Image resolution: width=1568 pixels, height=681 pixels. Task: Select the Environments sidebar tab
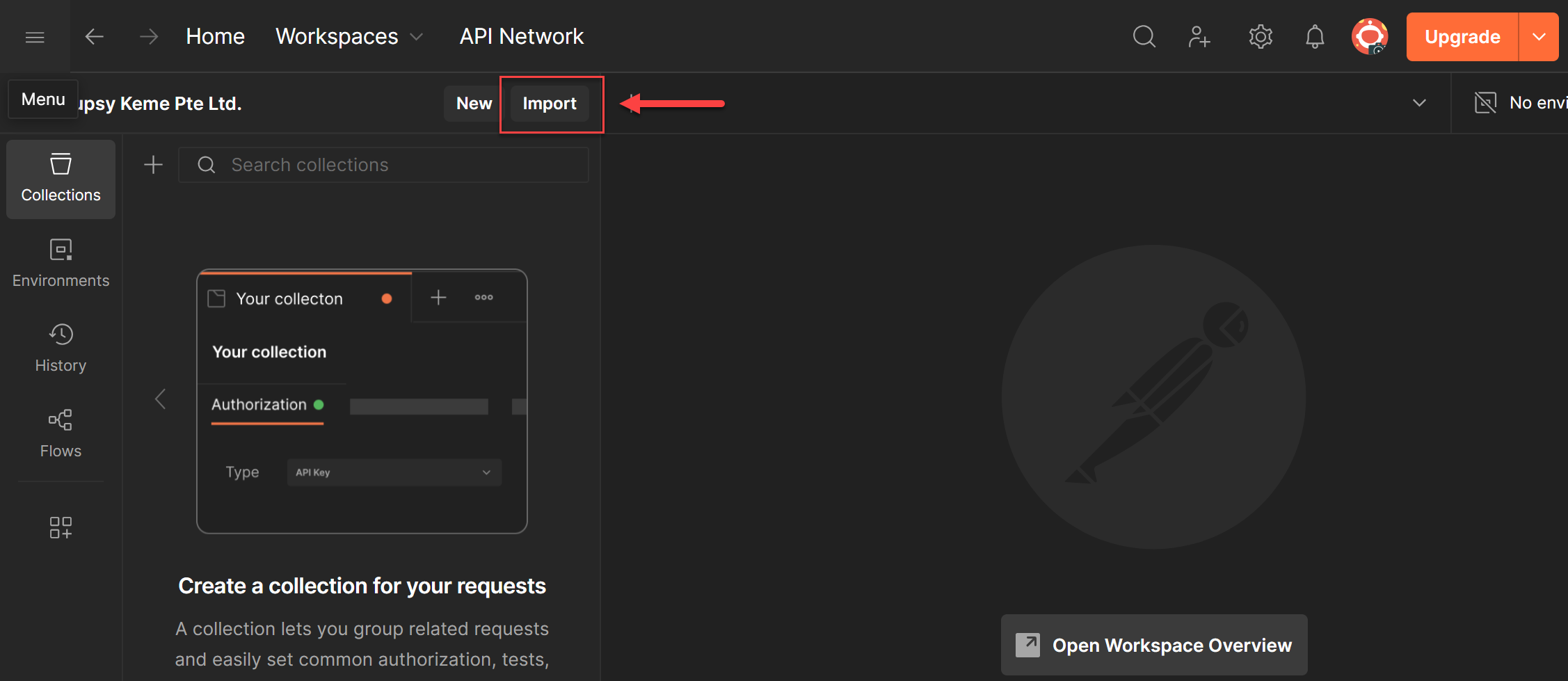click(x=61, y=264)
